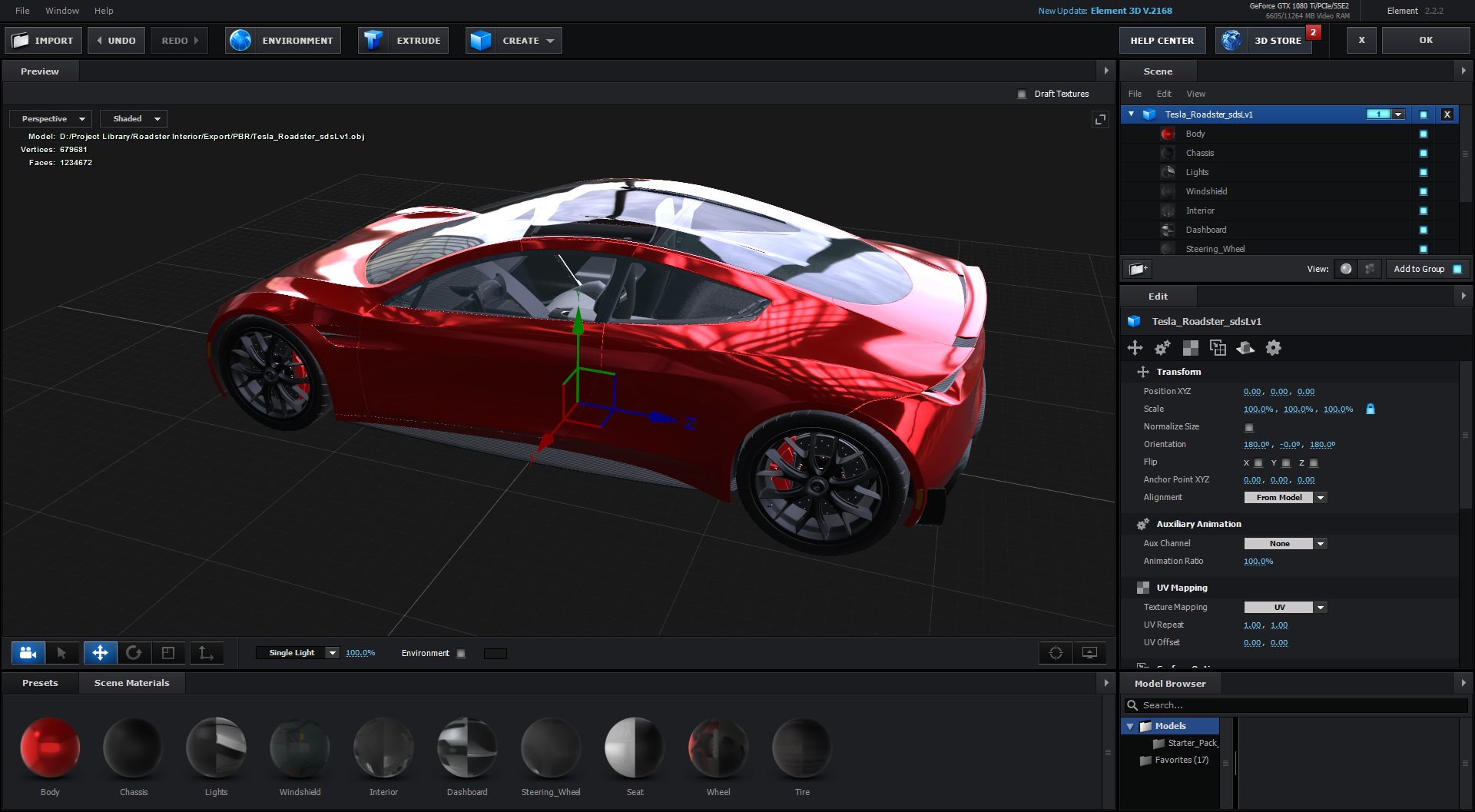
Task: Open the Help Center
Action: [x=1162, y=41]
